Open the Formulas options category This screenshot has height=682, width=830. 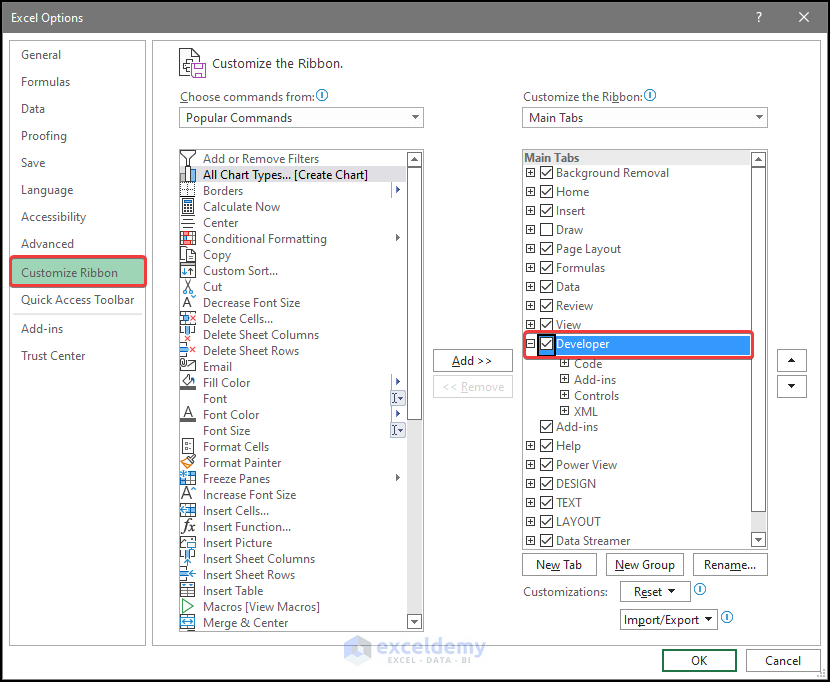pos(46,82)
